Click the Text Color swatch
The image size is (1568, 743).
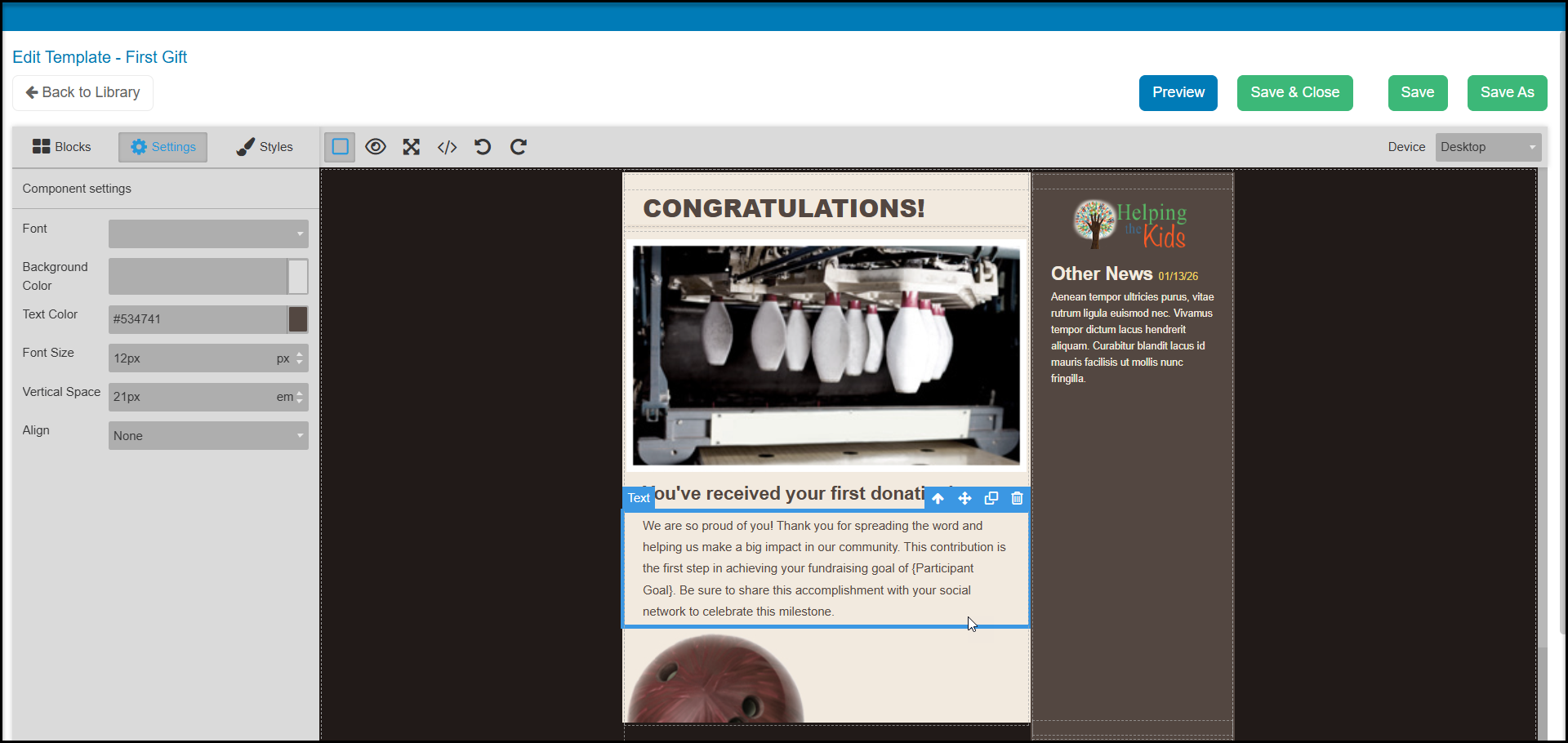click(x=298, y=319)
